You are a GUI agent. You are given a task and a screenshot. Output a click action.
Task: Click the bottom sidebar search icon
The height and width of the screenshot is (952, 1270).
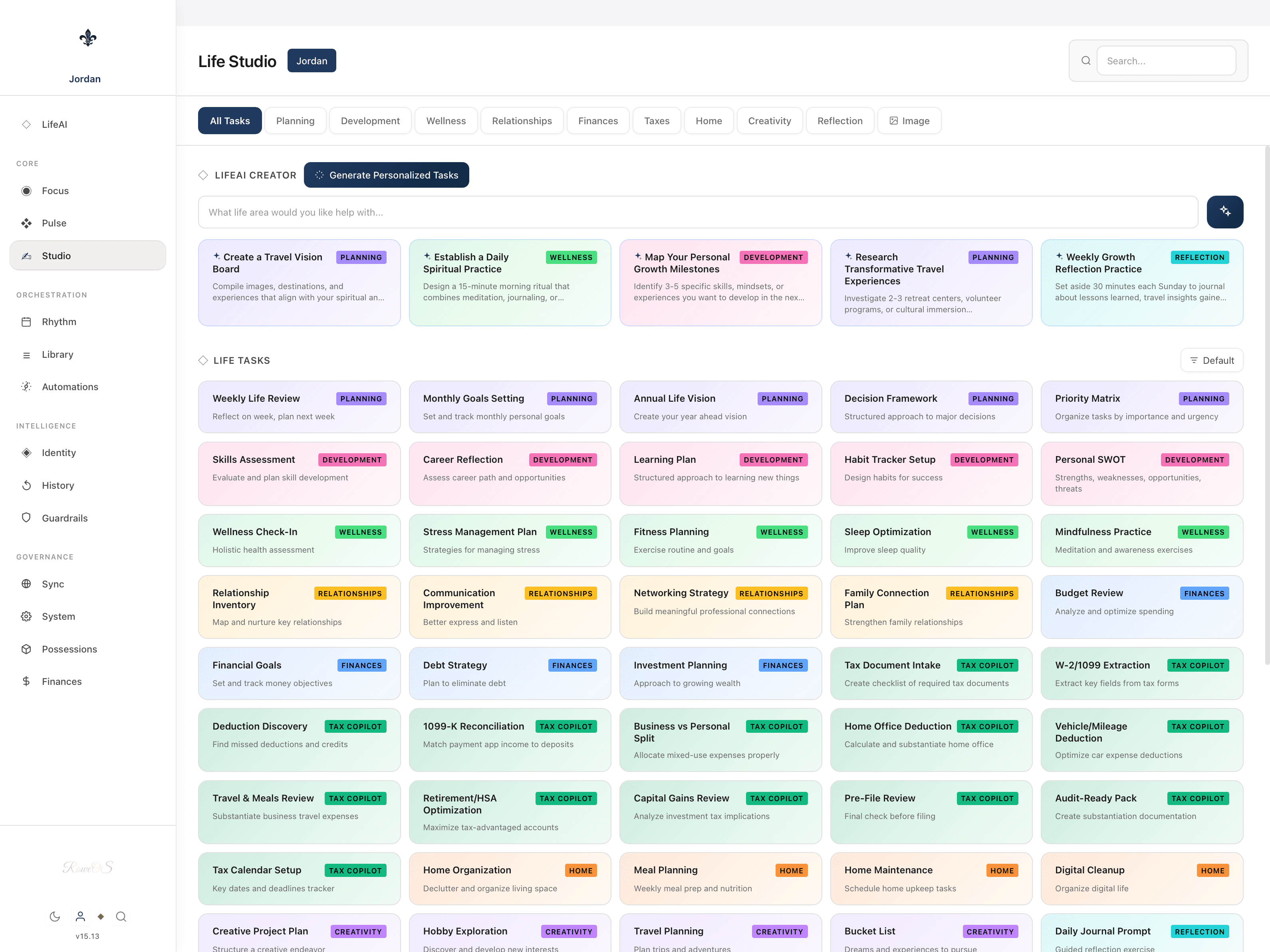121,916
